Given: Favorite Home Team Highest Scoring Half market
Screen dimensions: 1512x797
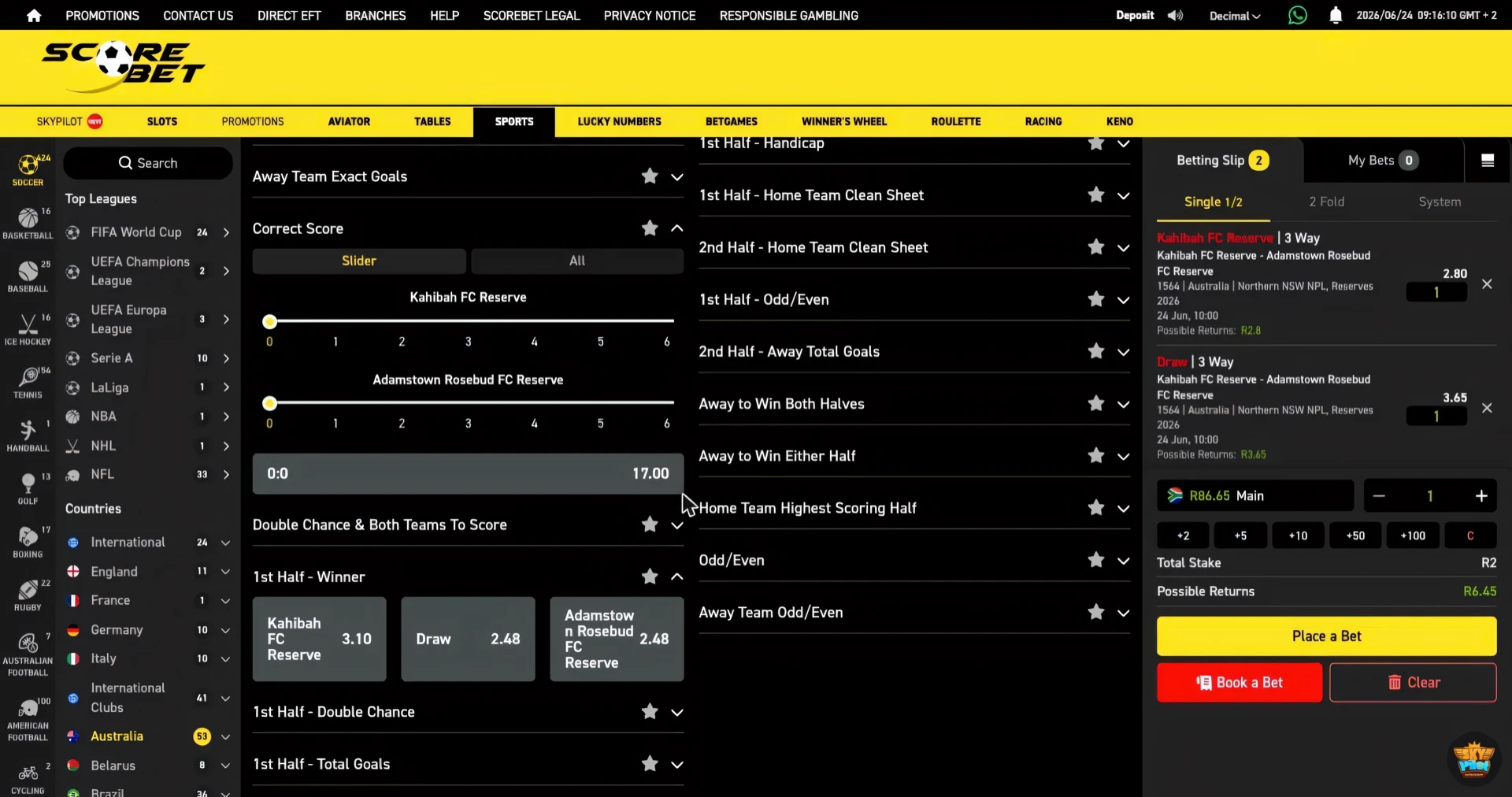Looking at the screenshot, I should 1096,508.
